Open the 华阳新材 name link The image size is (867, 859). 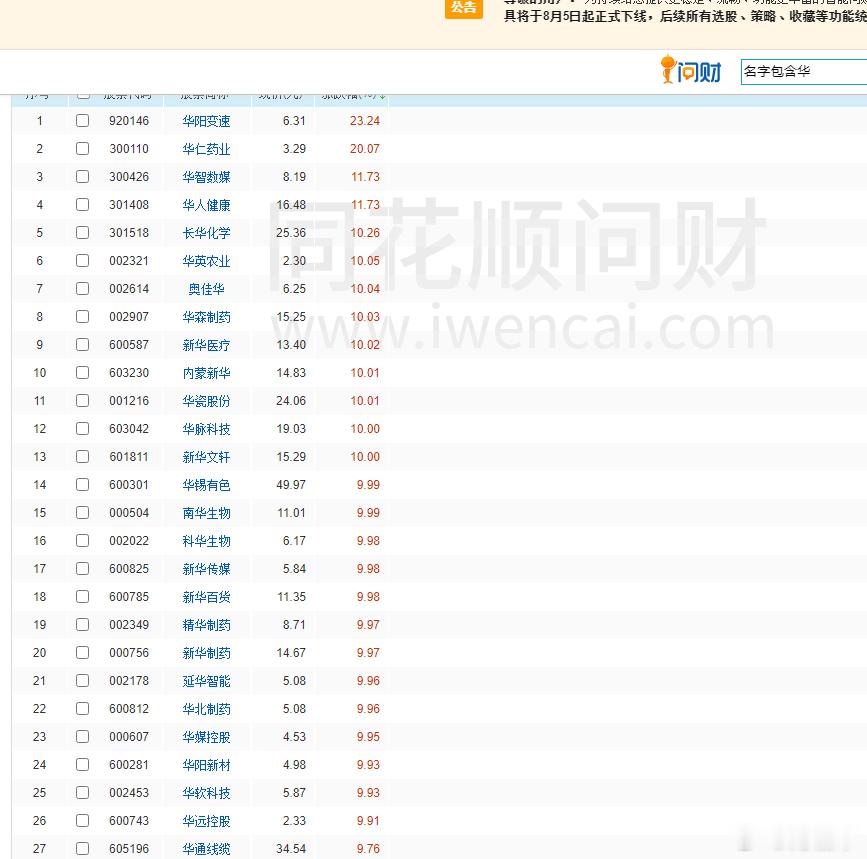(x=206, y=765)
